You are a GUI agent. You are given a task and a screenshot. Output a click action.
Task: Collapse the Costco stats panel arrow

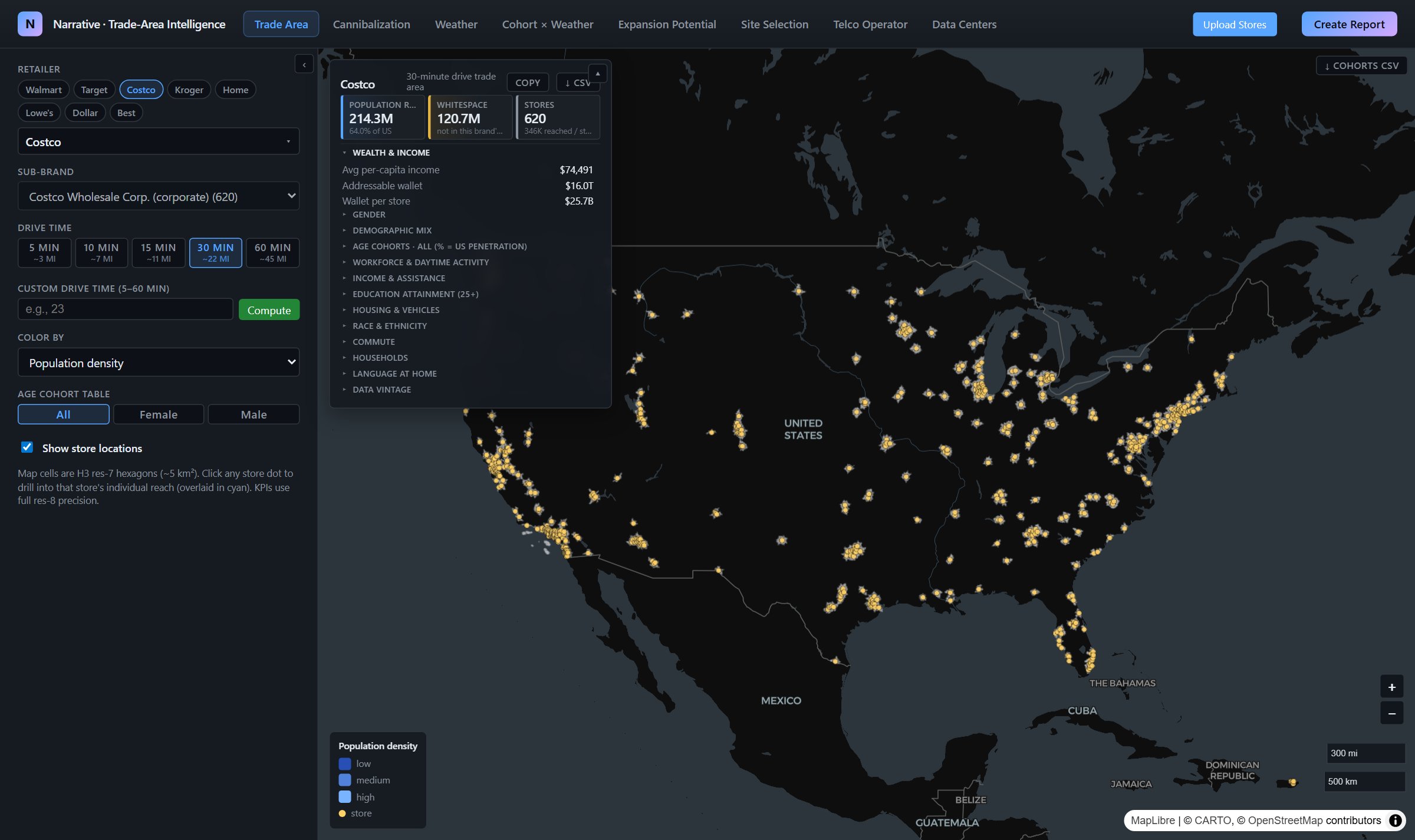[597, 74]
